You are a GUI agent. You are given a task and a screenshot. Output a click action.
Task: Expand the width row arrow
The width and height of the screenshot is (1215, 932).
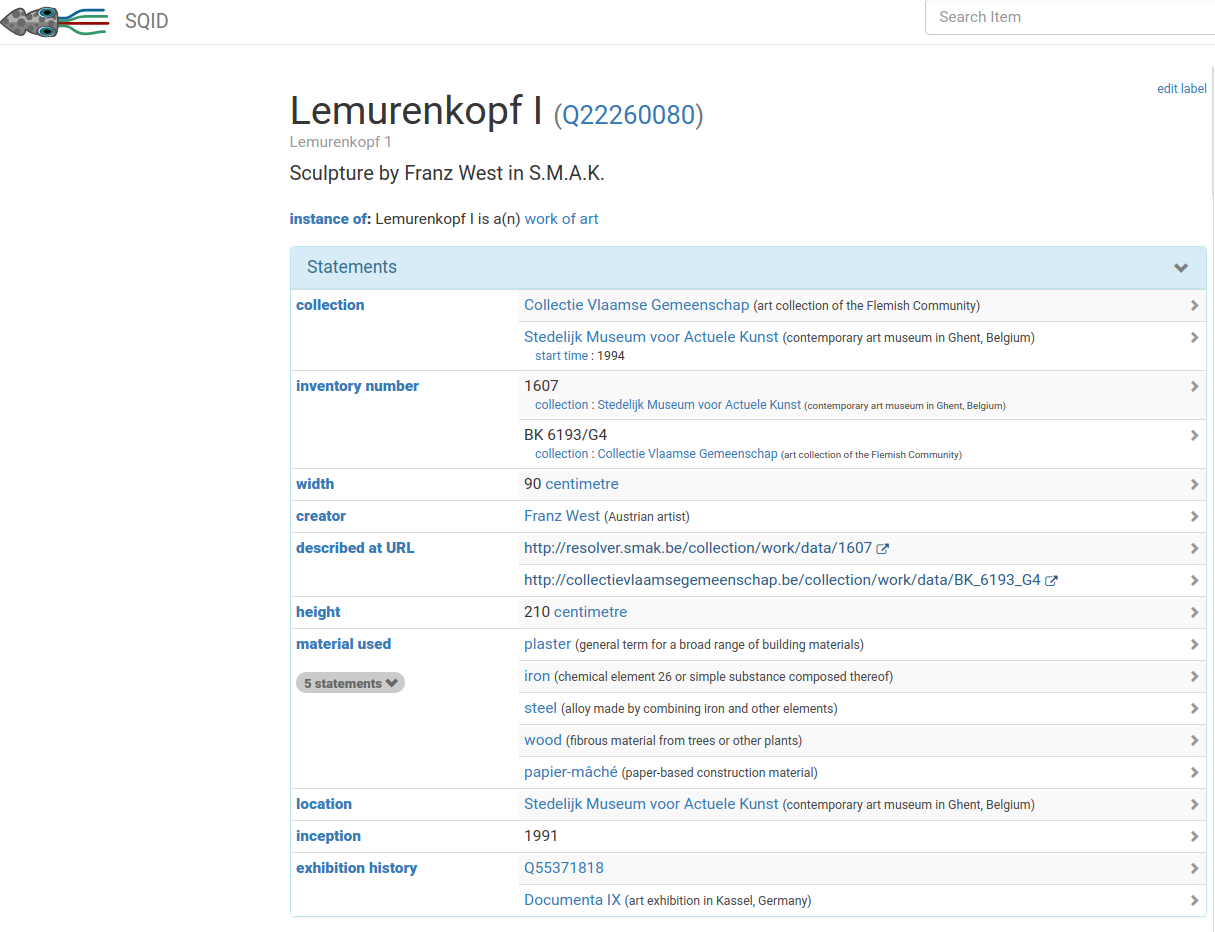(x=1194, y=484)
